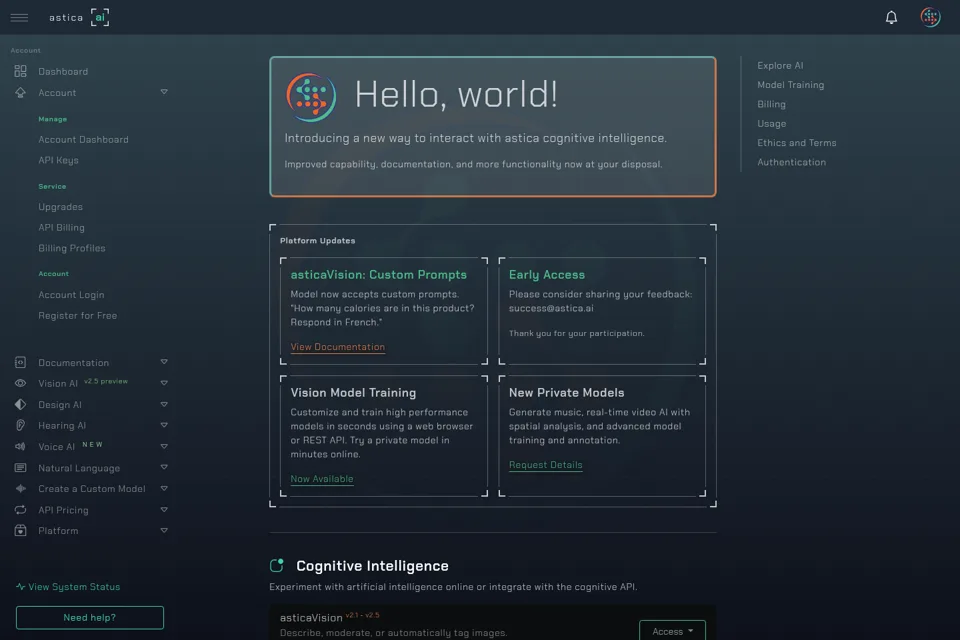Expand the Vision AI section arrow
This screenshot has height=640, width=960.
164,383
